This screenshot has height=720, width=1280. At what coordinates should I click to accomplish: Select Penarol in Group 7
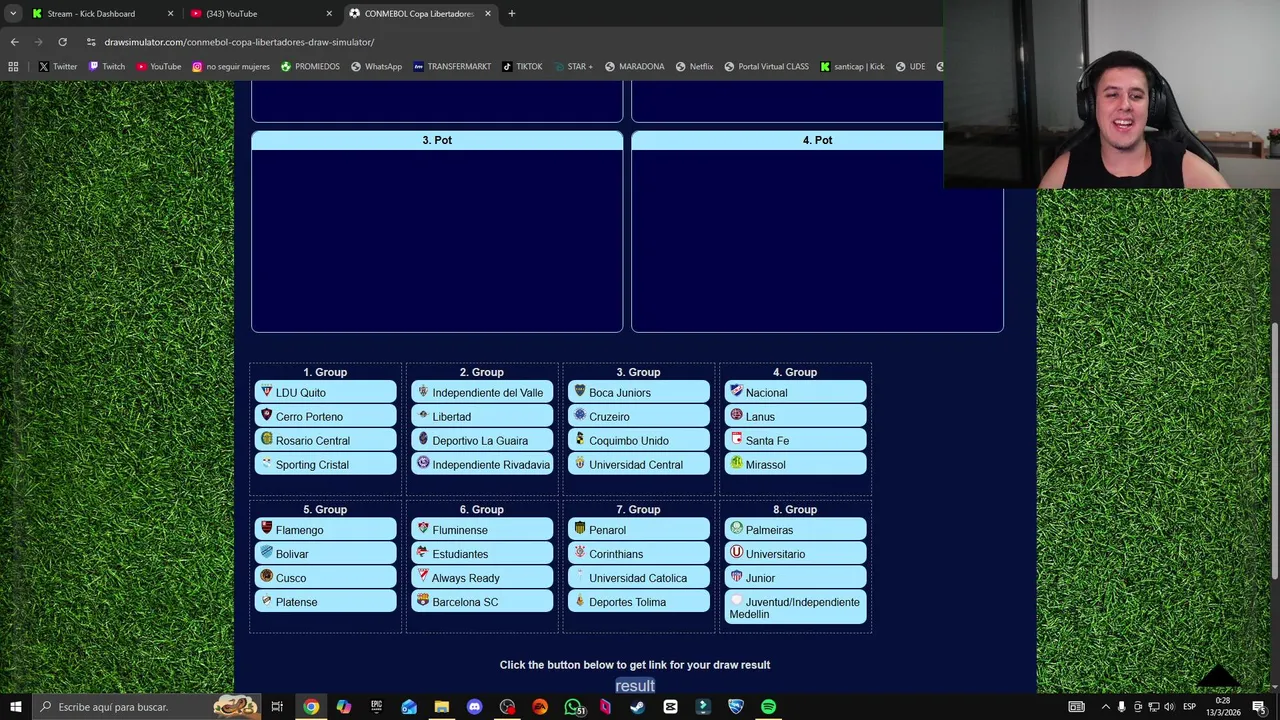[638, 530]
